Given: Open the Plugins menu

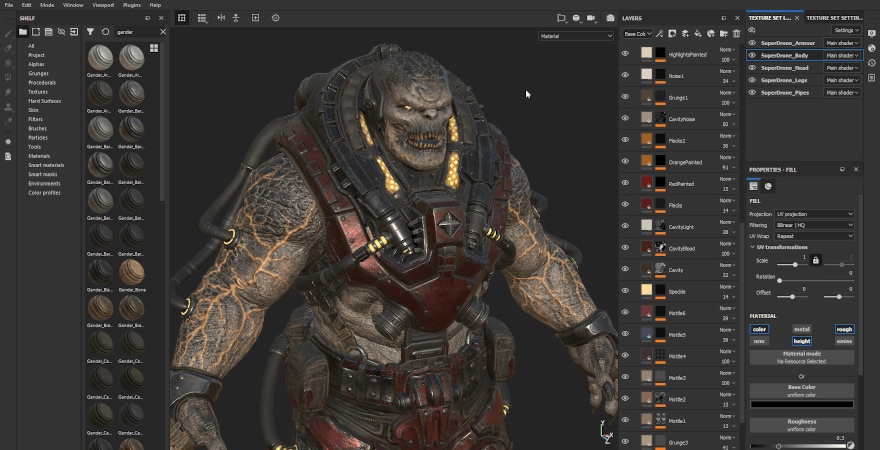Looking at the screenshot, I should click(131, 4).
